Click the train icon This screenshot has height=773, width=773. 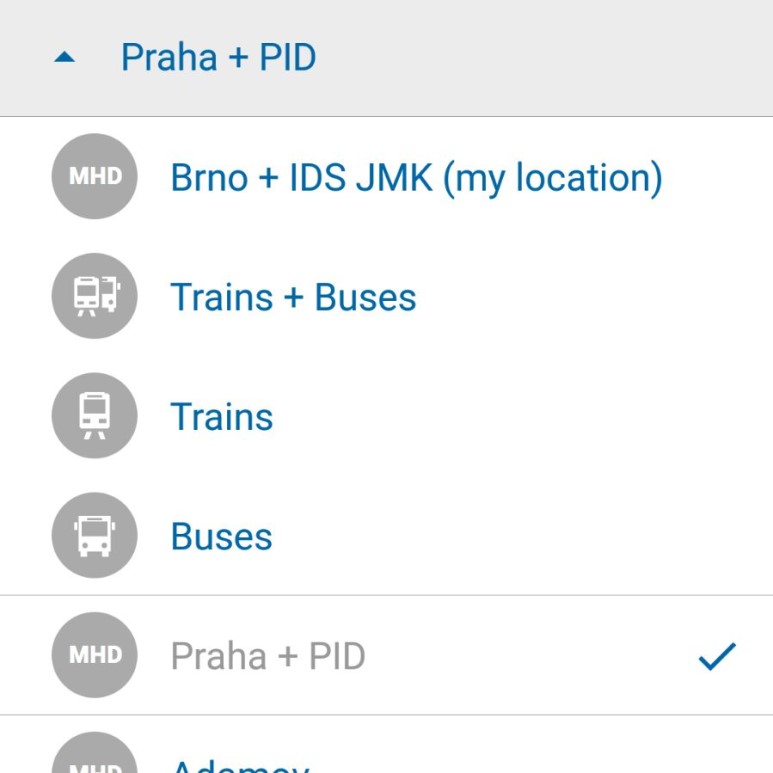tap(94, 416)
